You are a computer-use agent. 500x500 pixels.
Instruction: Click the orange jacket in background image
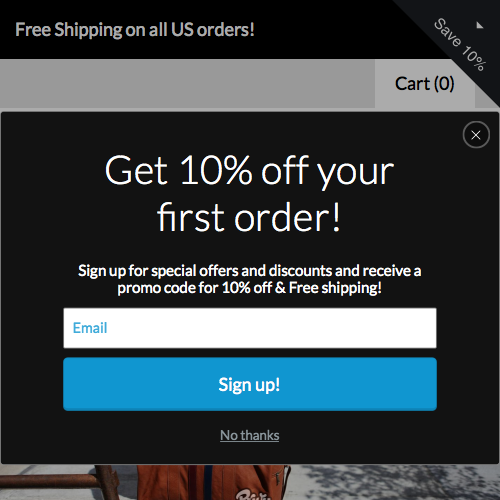tap(213, 482)
